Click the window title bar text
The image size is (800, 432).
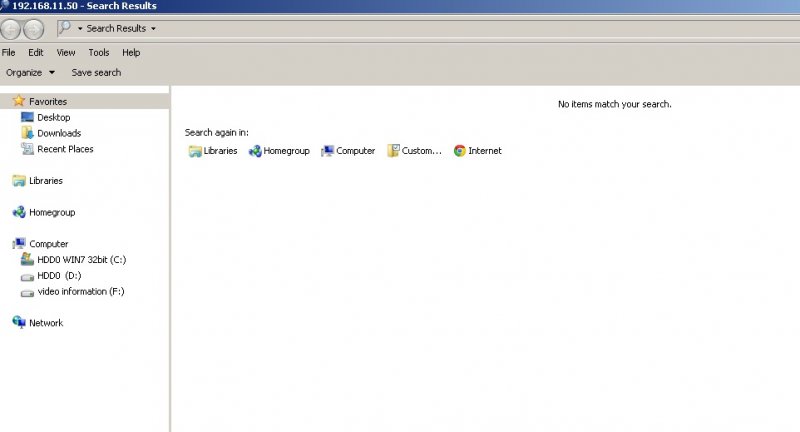[84, 6]
